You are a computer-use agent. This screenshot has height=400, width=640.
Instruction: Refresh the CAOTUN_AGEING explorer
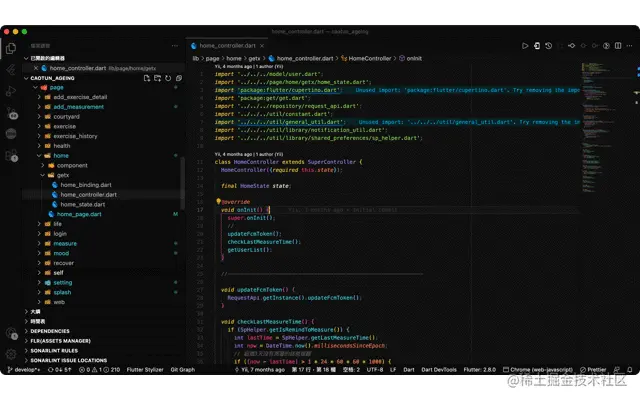point(168,78)
